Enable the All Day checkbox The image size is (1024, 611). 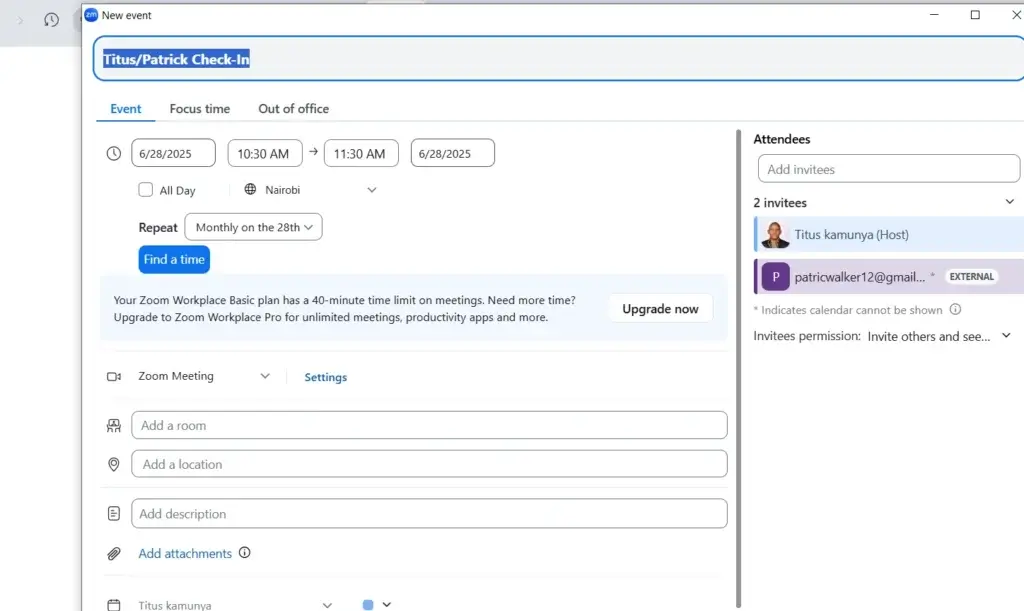tap(146, 189)
